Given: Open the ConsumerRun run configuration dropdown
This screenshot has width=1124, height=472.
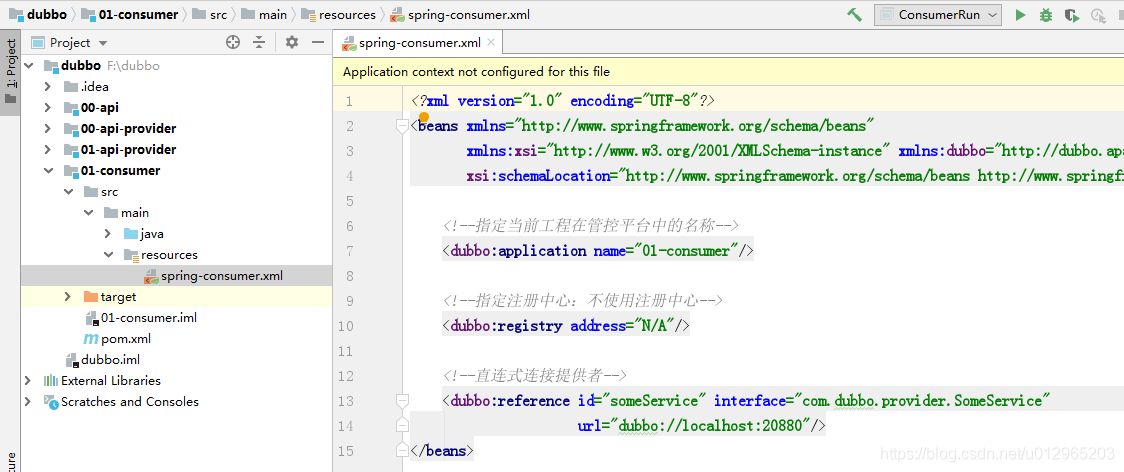Looking at the screenshot, I should [x=938, y=14].
